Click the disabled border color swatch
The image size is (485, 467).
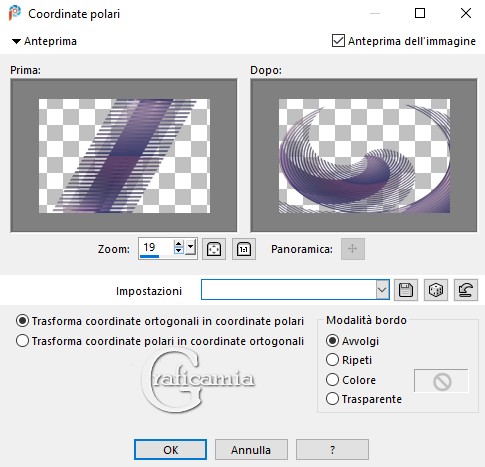point(441,381)
